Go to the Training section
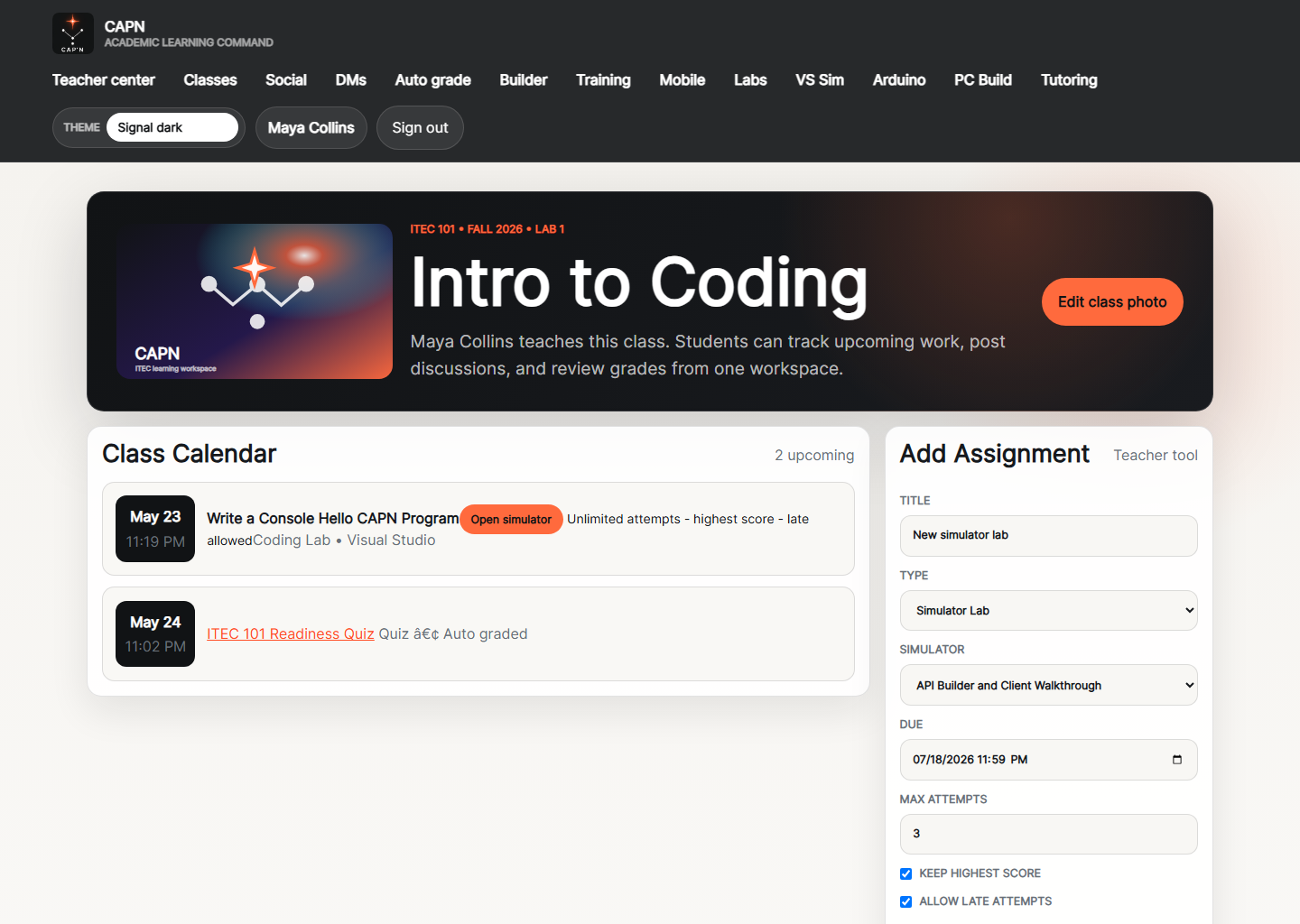Screen dimensions: 1300x924 point(604,80)
